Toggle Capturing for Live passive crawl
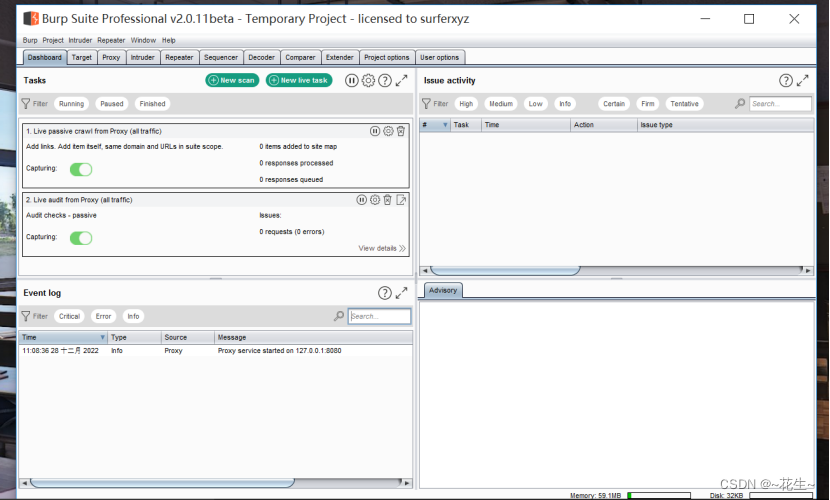The image size is (830, 500). 81,169
